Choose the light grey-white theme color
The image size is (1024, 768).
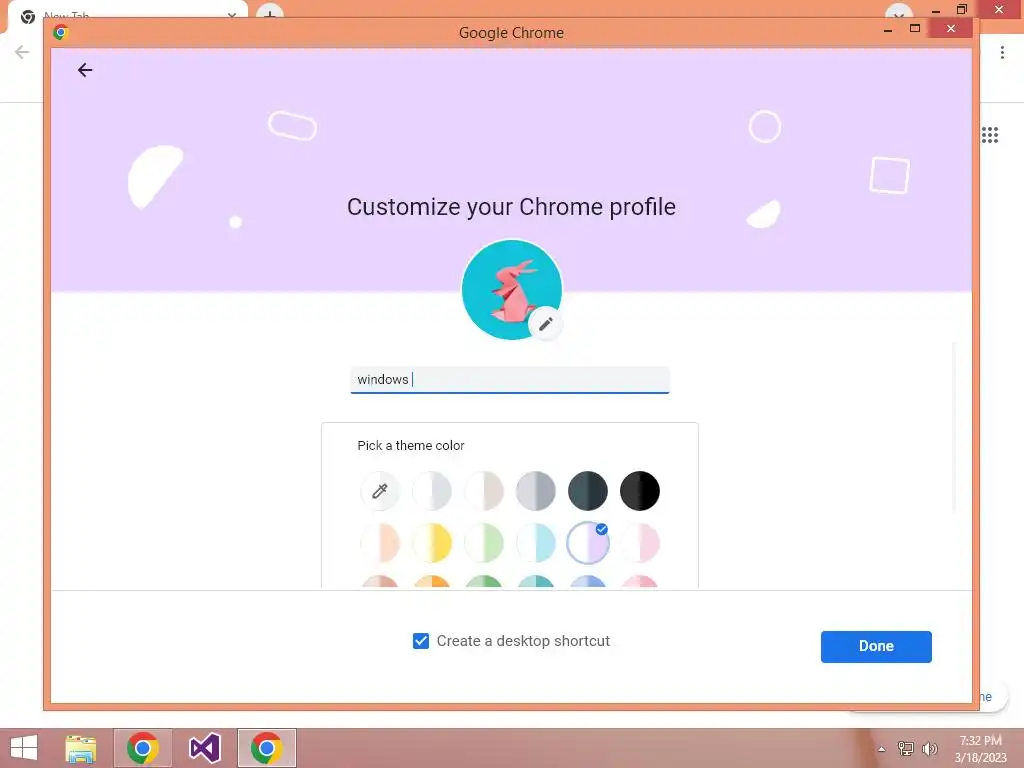[432, 490]
